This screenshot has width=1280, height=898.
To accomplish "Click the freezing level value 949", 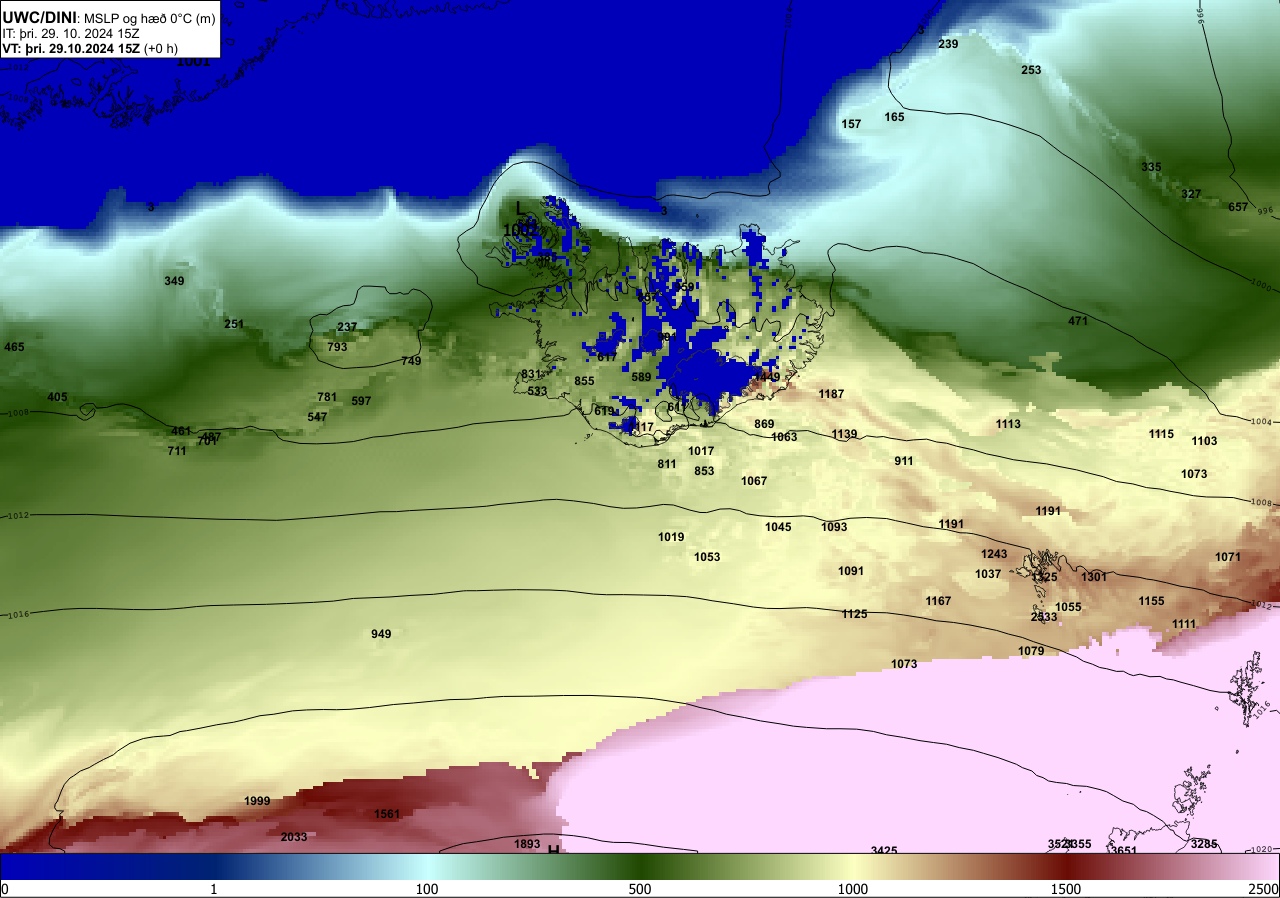I will (x=381, y=634).
